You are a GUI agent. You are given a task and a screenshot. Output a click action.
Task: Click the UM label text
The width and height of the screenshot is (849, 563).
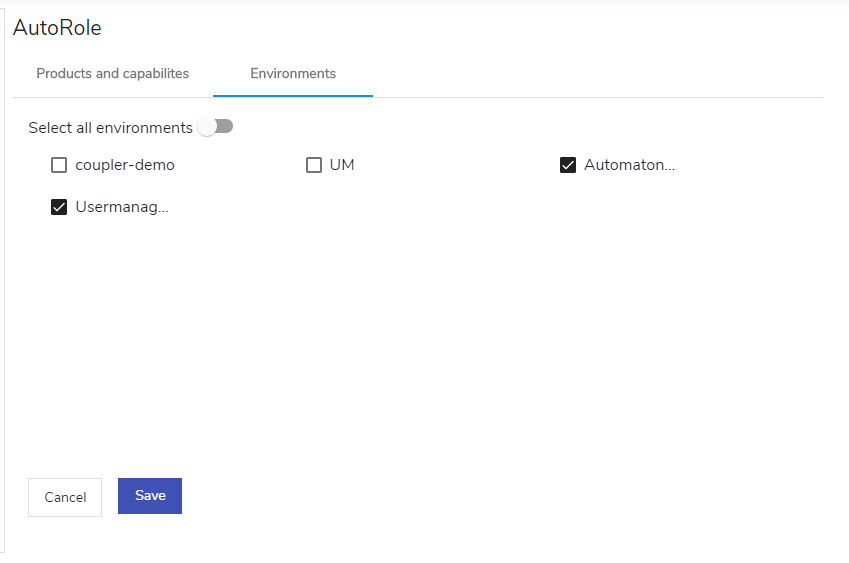(342, 165)
